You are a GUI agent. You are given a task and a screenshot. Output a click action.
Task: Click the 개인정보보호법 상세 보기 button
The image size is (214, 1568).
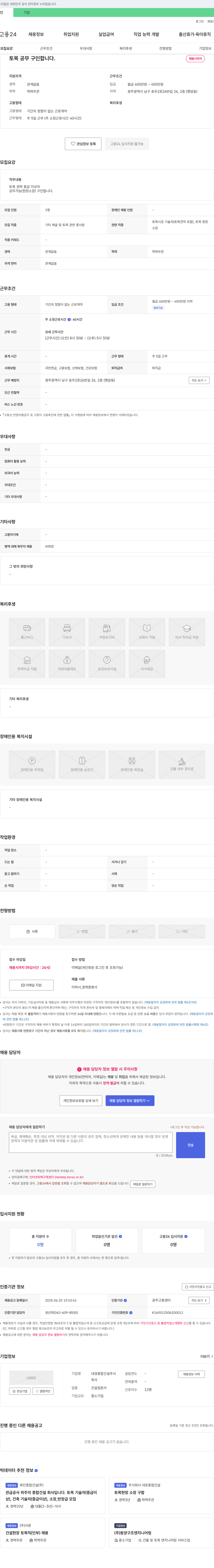point(81,1101)
